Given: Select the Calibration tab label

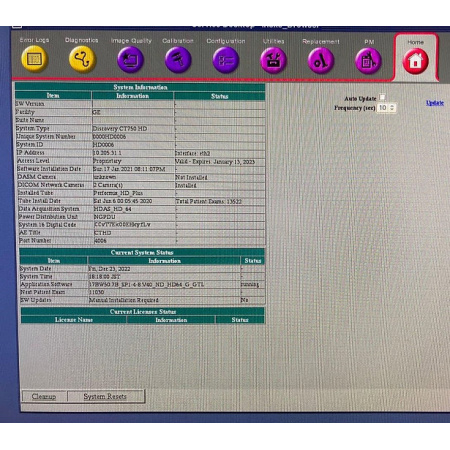Looking at the screenshot, I should coord(178,41).
